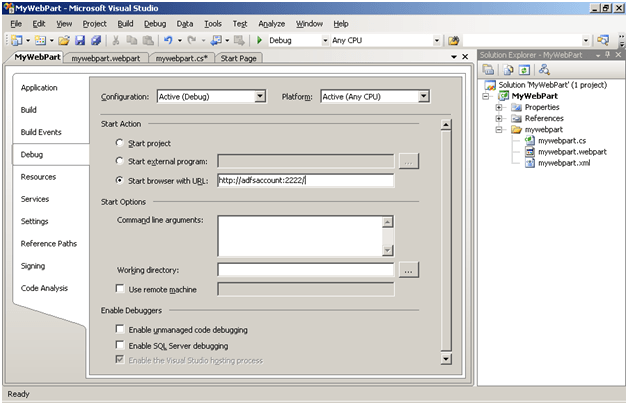Click the Save icon in the toolbar

(x=81, y=41)
